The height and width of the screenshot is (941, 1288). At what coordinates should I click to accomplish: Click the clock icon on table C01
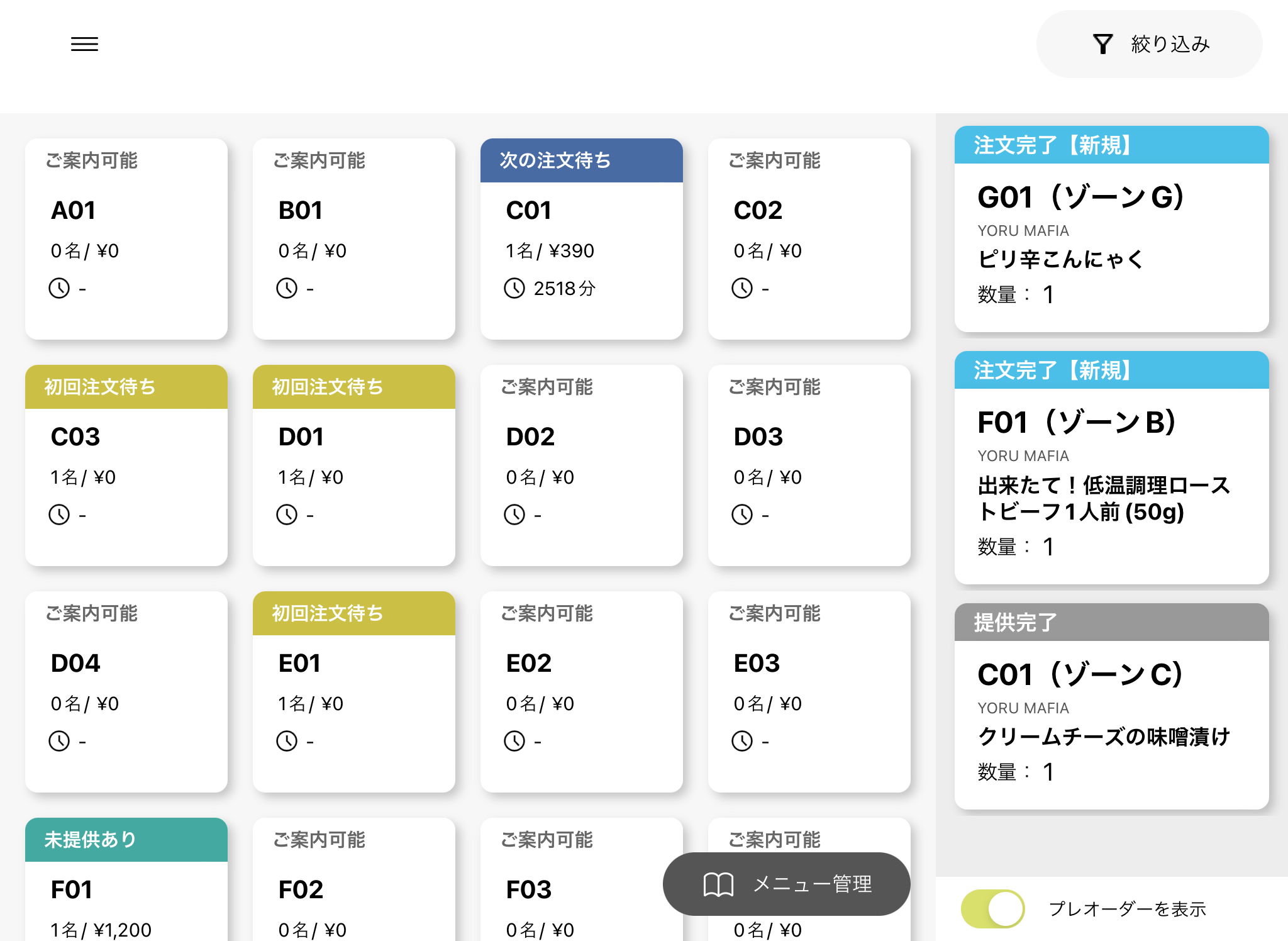[x=514, y=288]
